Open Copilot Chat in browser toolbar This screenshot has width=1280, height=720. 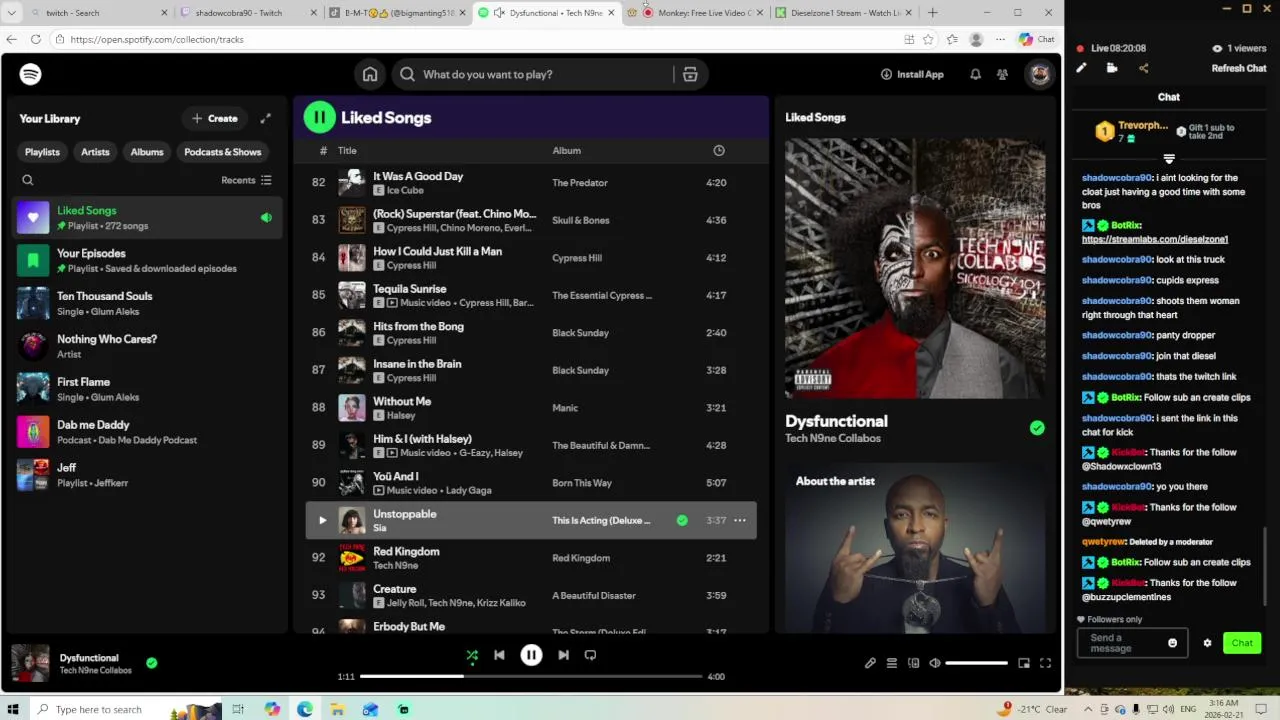click(x=1037, y=39)
